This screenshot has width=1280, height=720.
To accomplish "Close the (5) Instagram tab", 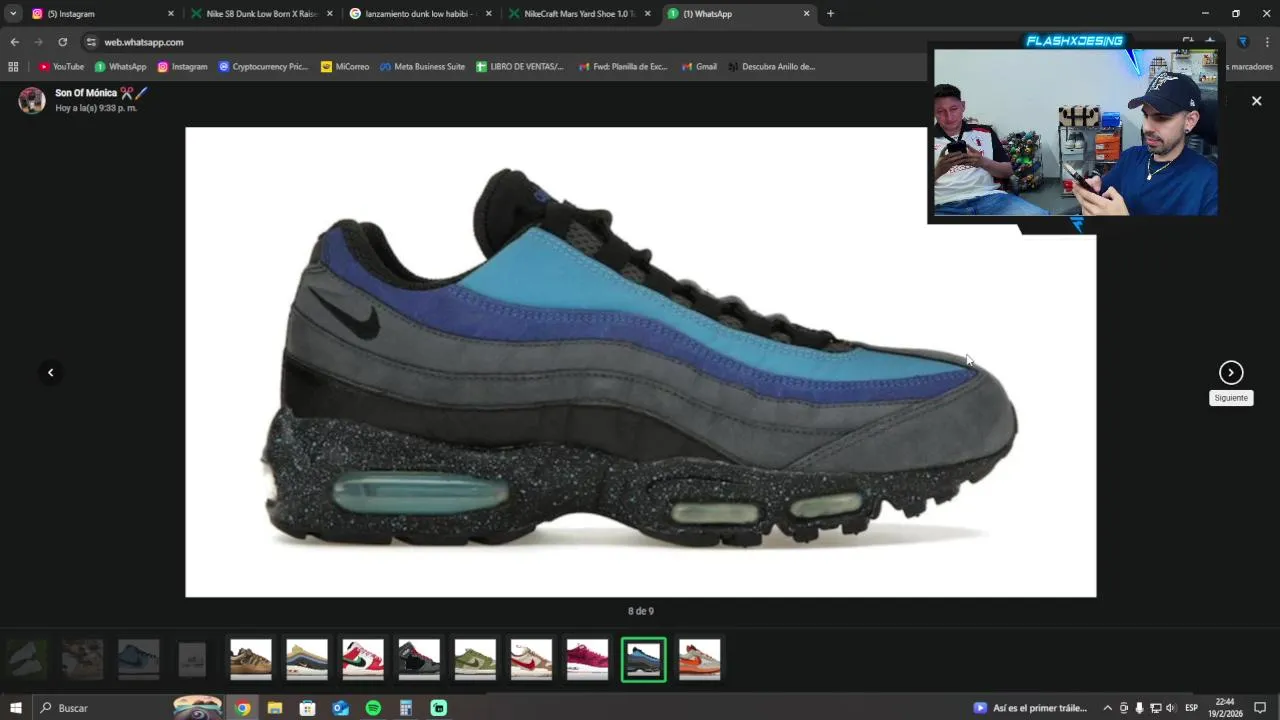I will [170, 14].
